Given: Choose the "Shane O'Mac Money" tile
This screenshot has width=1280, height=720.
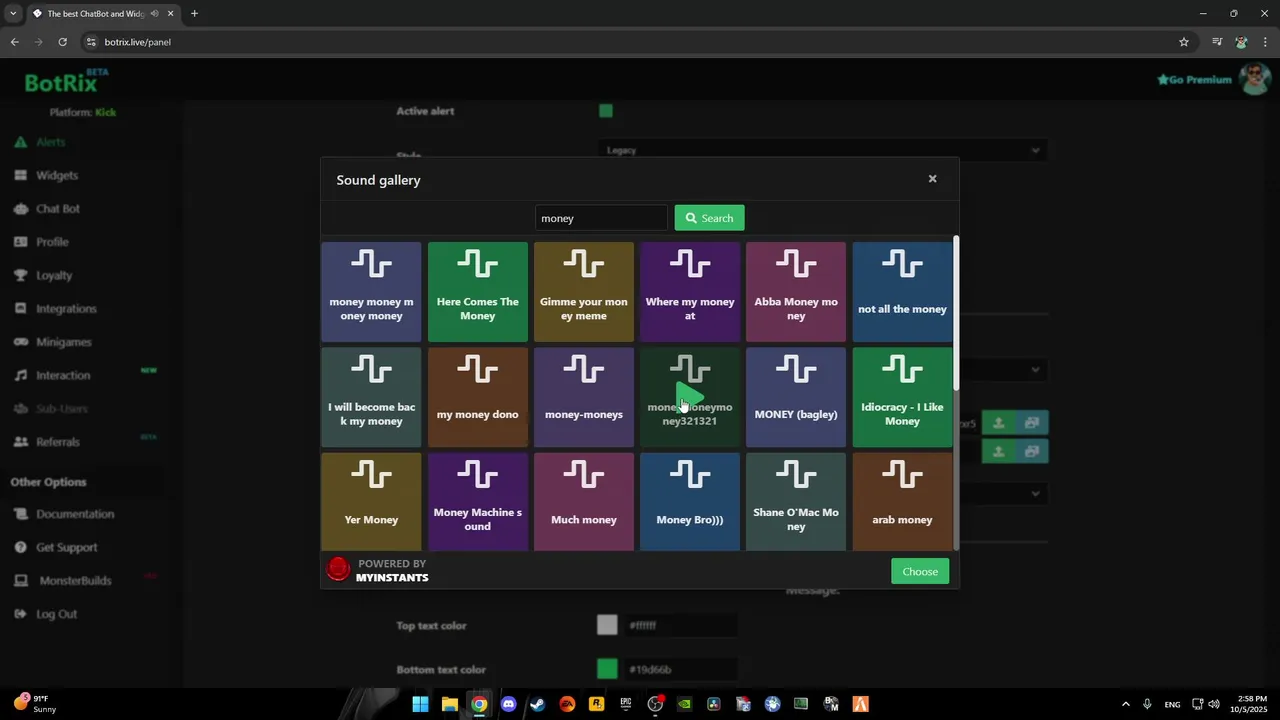Looking at the screenshot, I should point(796,501).
